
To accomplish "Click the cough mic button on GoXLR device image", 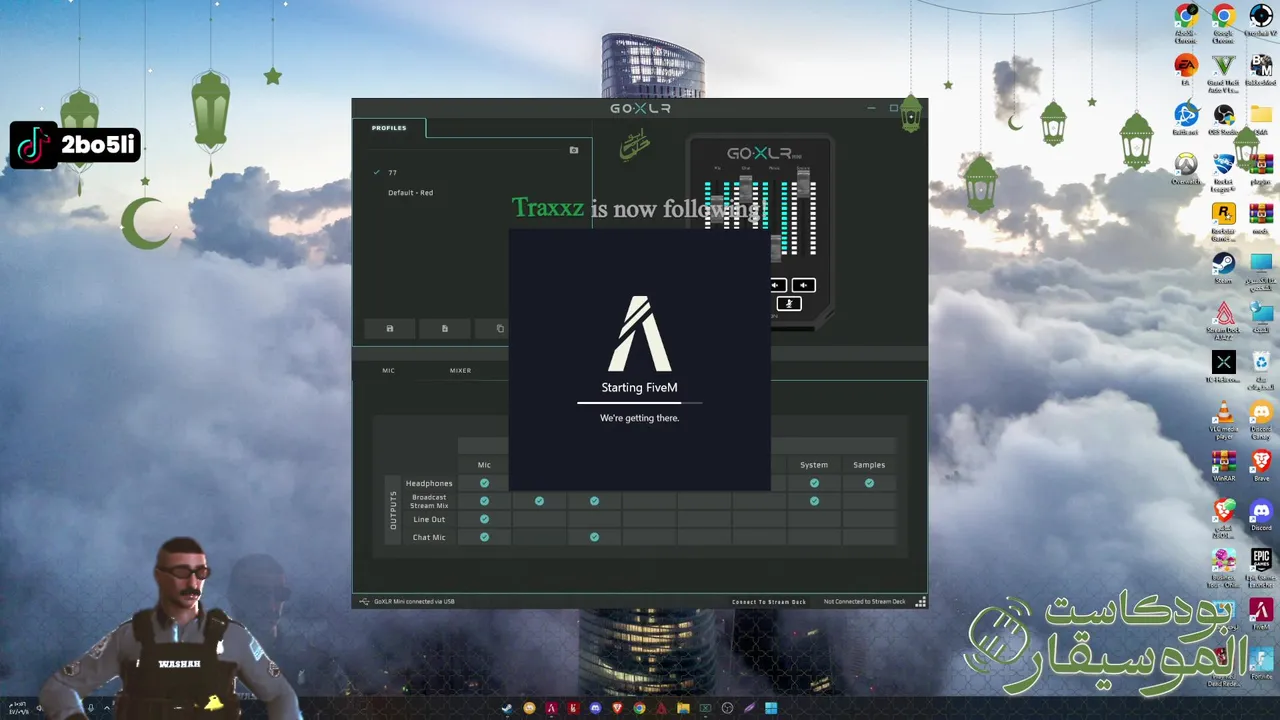I will (x=789, y=303).
